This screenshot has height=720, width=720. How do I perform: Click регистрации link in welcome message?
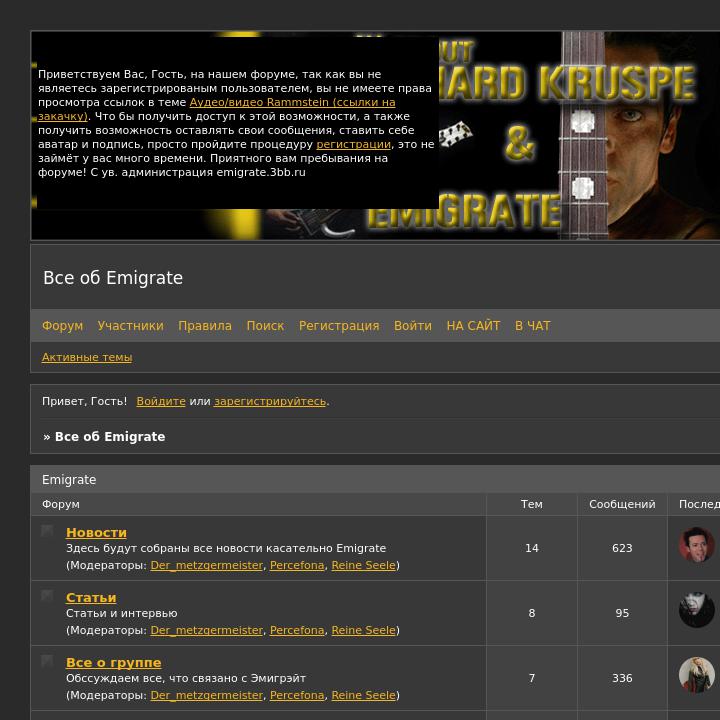point(354,144)
